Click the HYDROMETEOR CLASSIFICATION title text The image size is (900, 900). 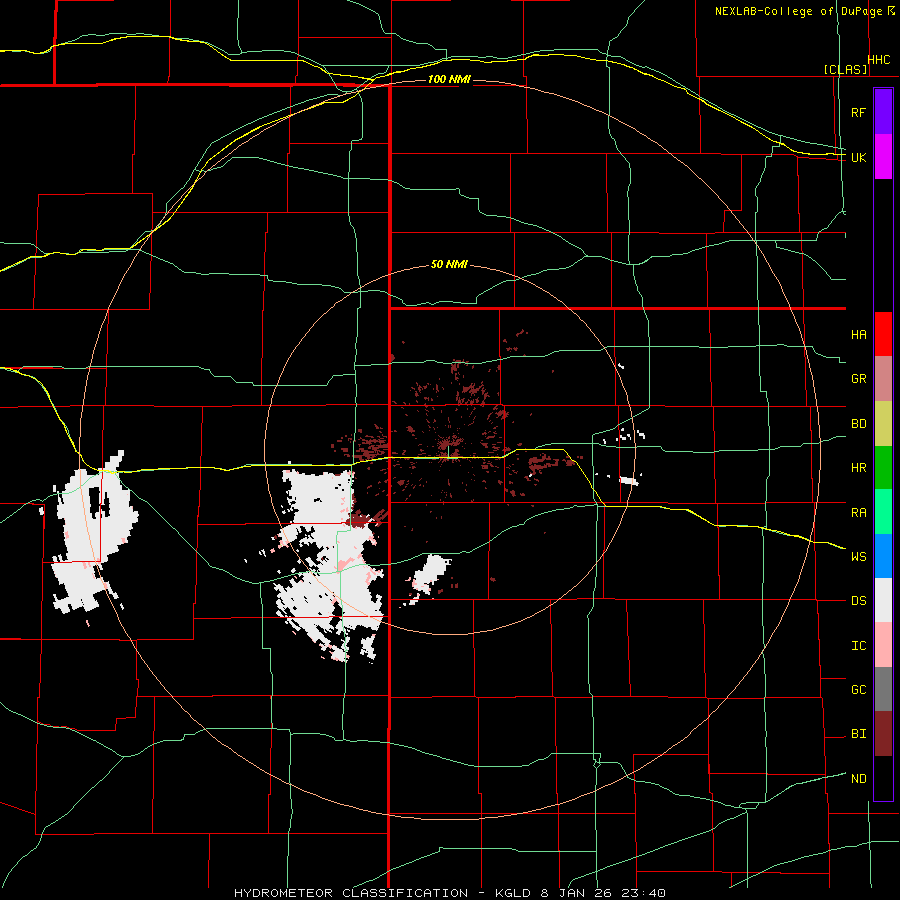coord(351,893)
